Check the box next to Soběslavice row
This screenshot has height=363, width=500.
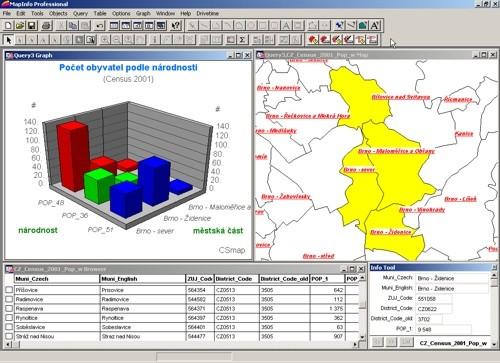point(9,327)
